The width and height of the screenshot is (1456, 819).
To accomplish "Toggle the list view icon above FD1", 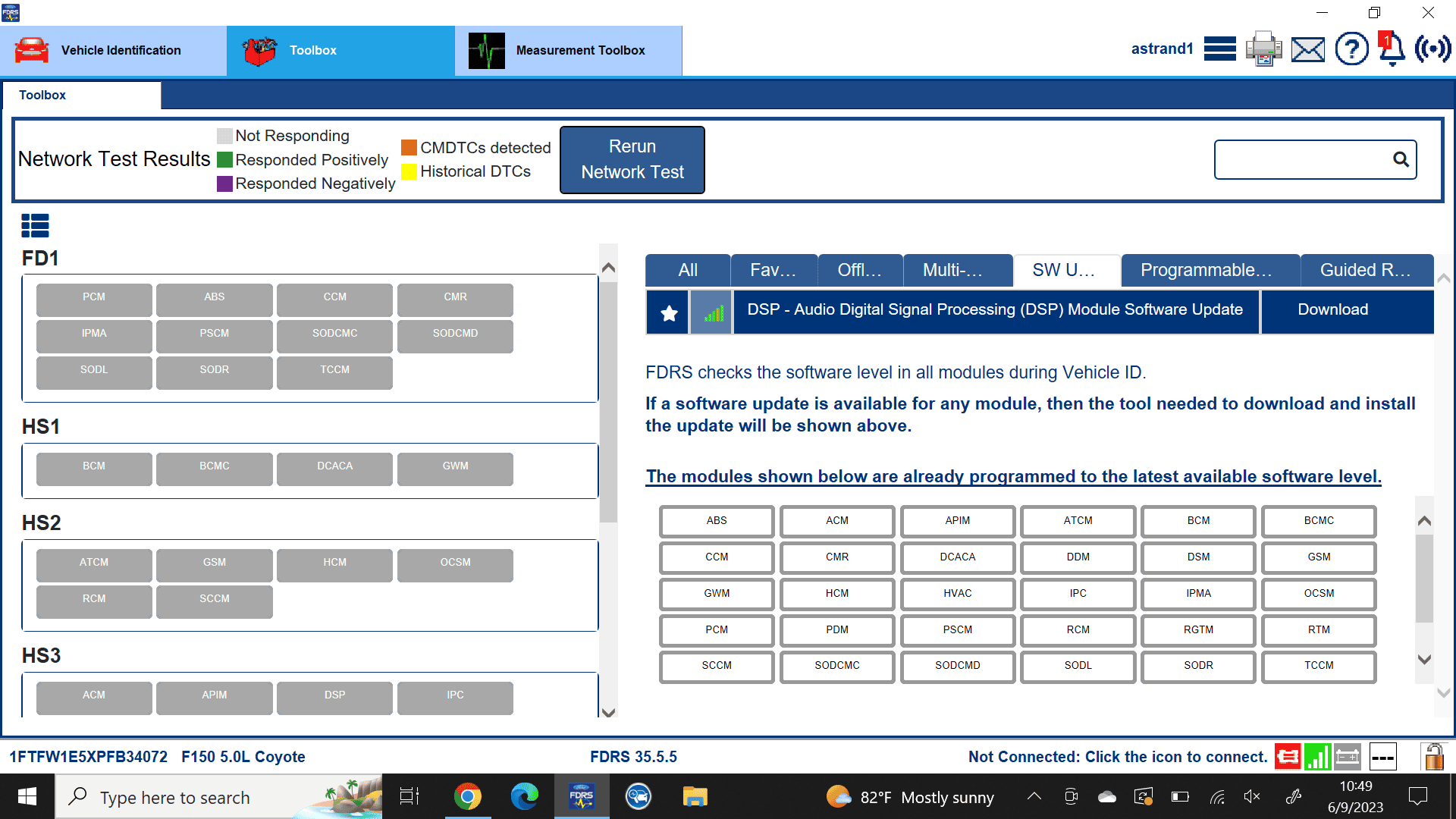I will [35, 225].
